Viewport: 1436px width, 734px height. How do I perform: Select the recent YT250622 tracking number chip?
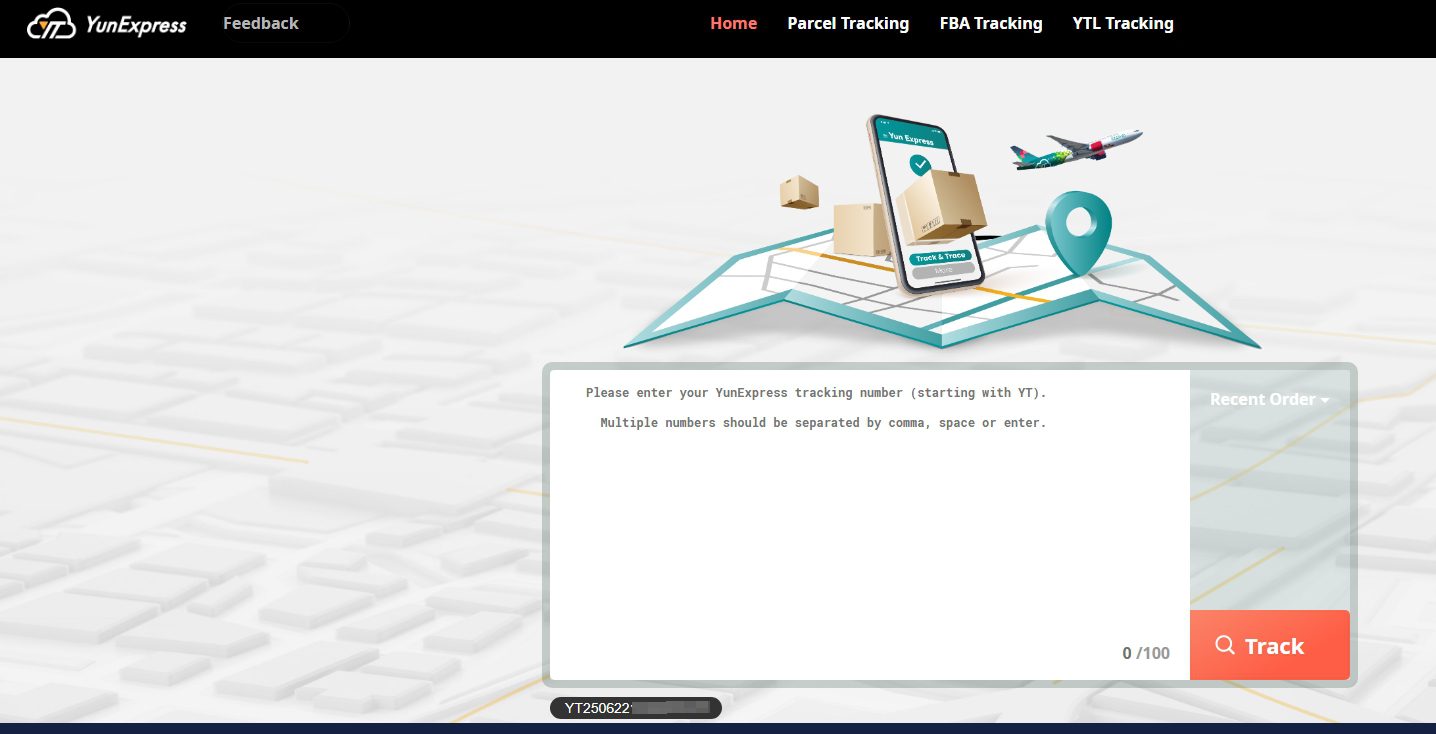635,708
